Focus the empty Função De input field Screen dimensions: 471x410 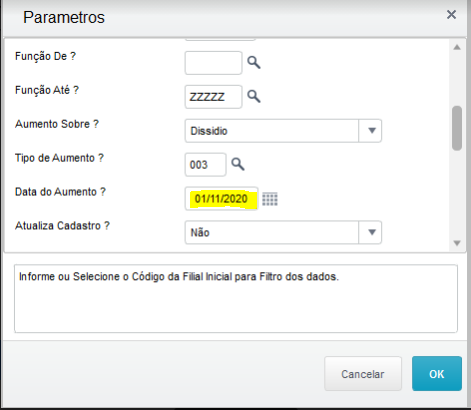coord(213,63)
